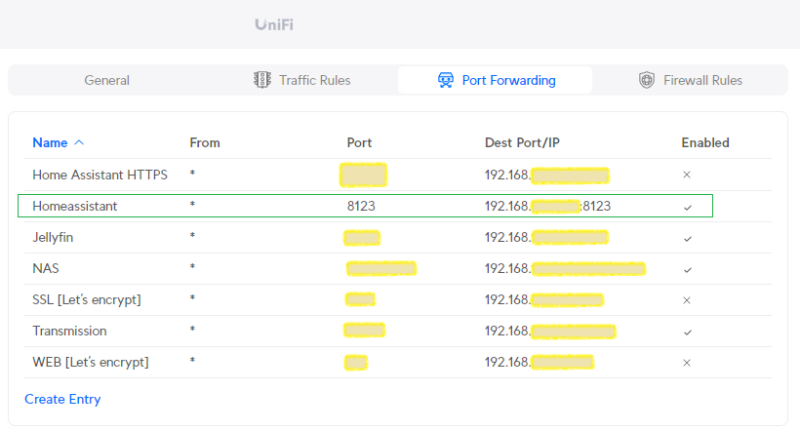
Task: Open the Jellyfin rule name
Action: (53, 238)
